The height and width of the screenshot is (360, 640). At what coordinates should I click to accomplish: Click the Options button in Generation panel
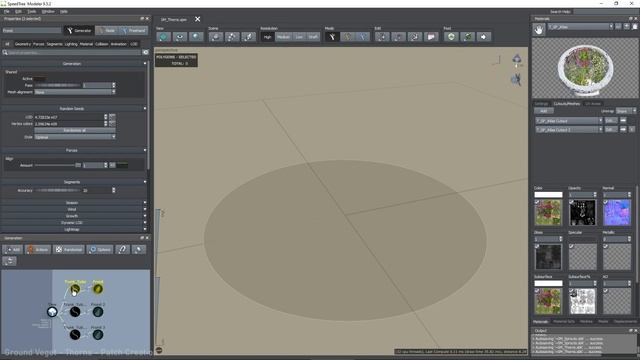point(100,249)
